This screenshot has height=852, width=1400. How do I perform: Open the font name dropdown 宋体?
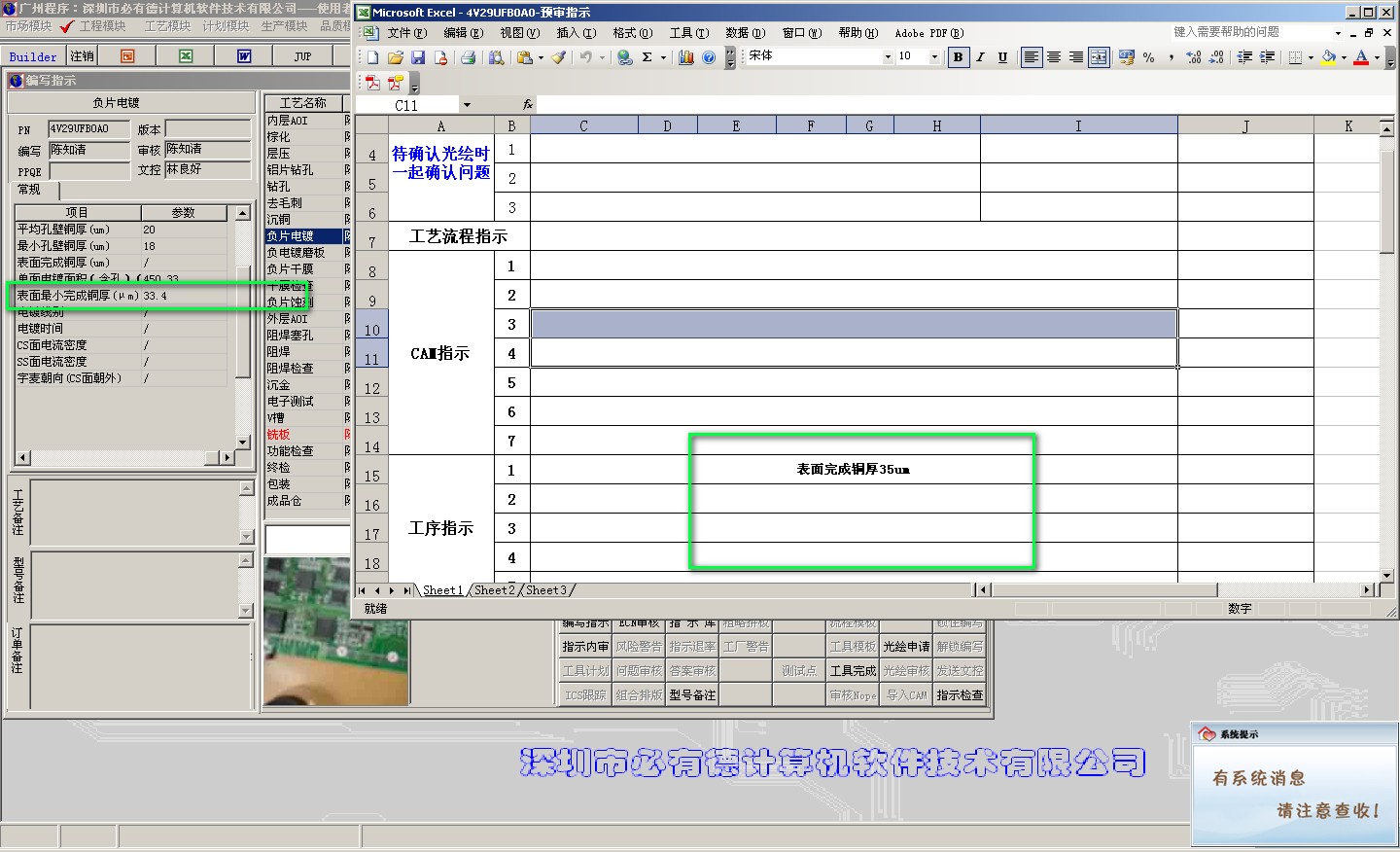pyautogui.click(x=888, y=57)
